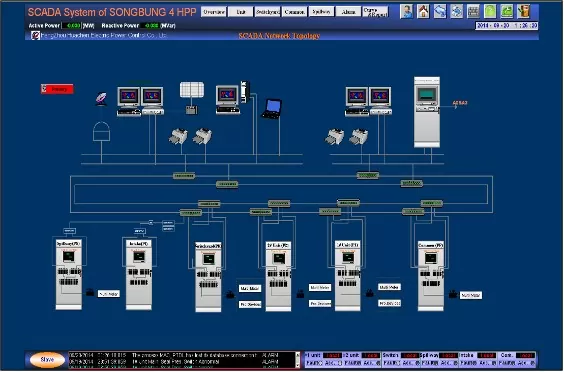This screenshot has width=564, height=372.
Task: Select the satellite dish GPS icon
Action: [101, 99]
